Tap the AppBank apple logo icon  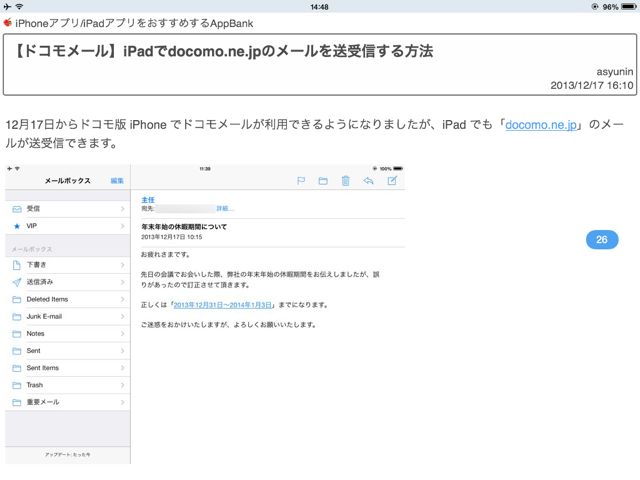pyautogui.click(x=7, y=22)
